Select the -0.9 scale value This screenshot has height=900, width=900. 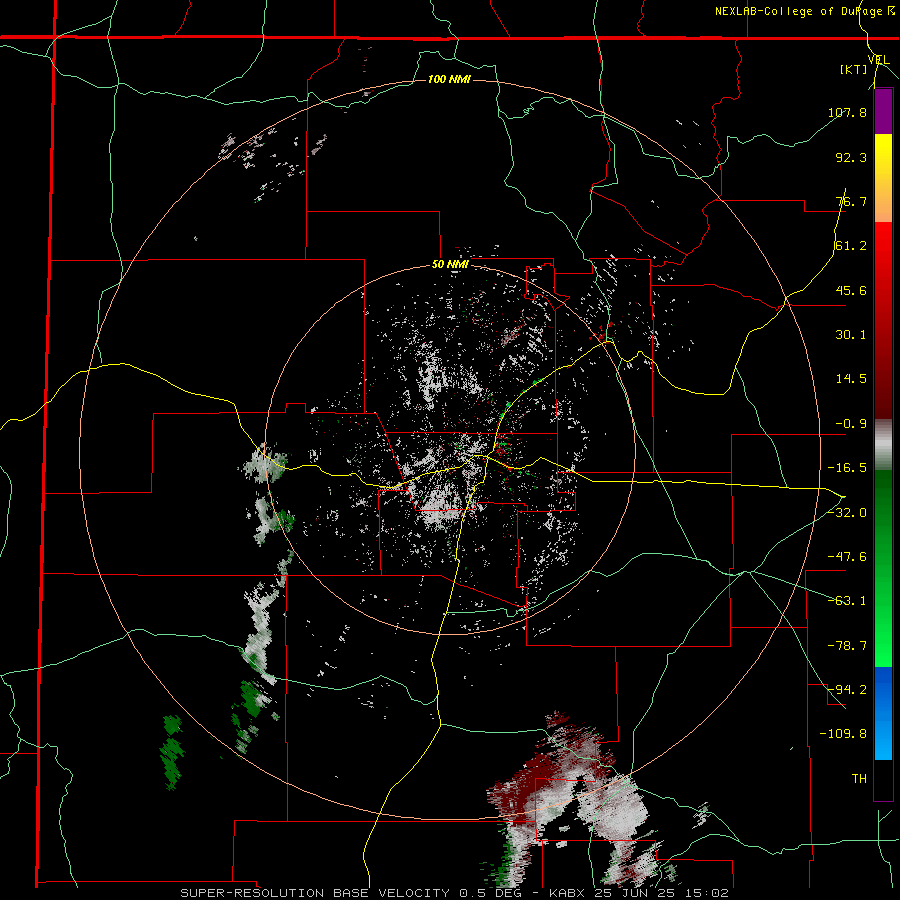click(851, 424)
